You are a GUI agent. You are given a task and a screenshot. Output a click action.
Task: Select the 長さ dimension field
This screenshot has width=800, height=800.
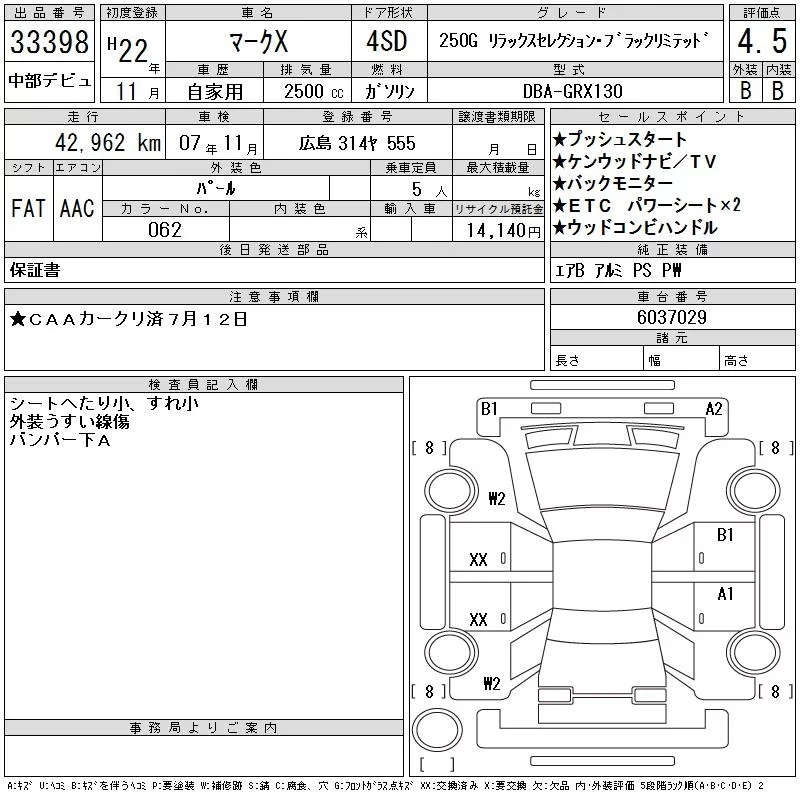click(597, 360)
